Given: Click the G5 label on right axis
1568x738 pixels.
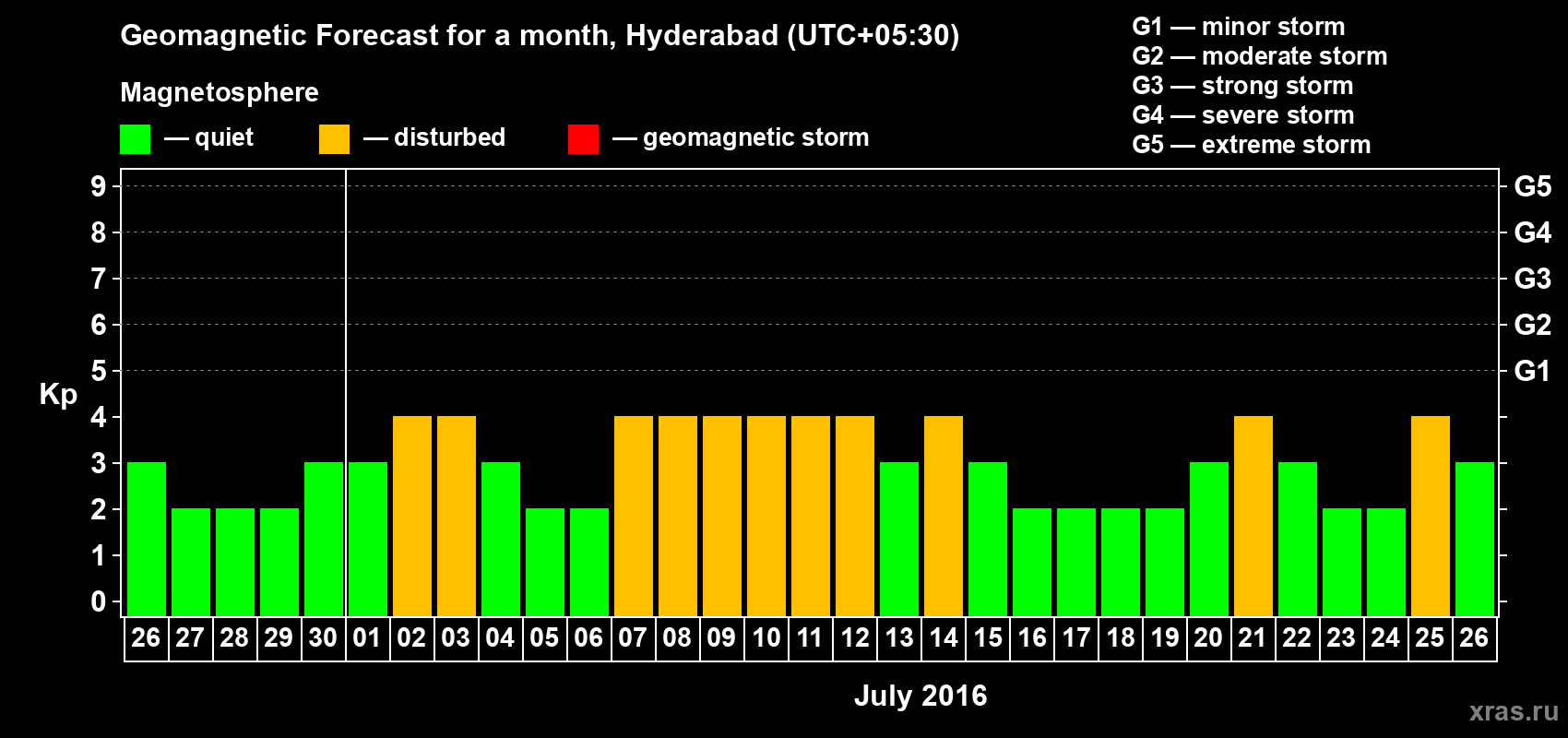Looking at the screenshot, I should [x=1532, y=186].
